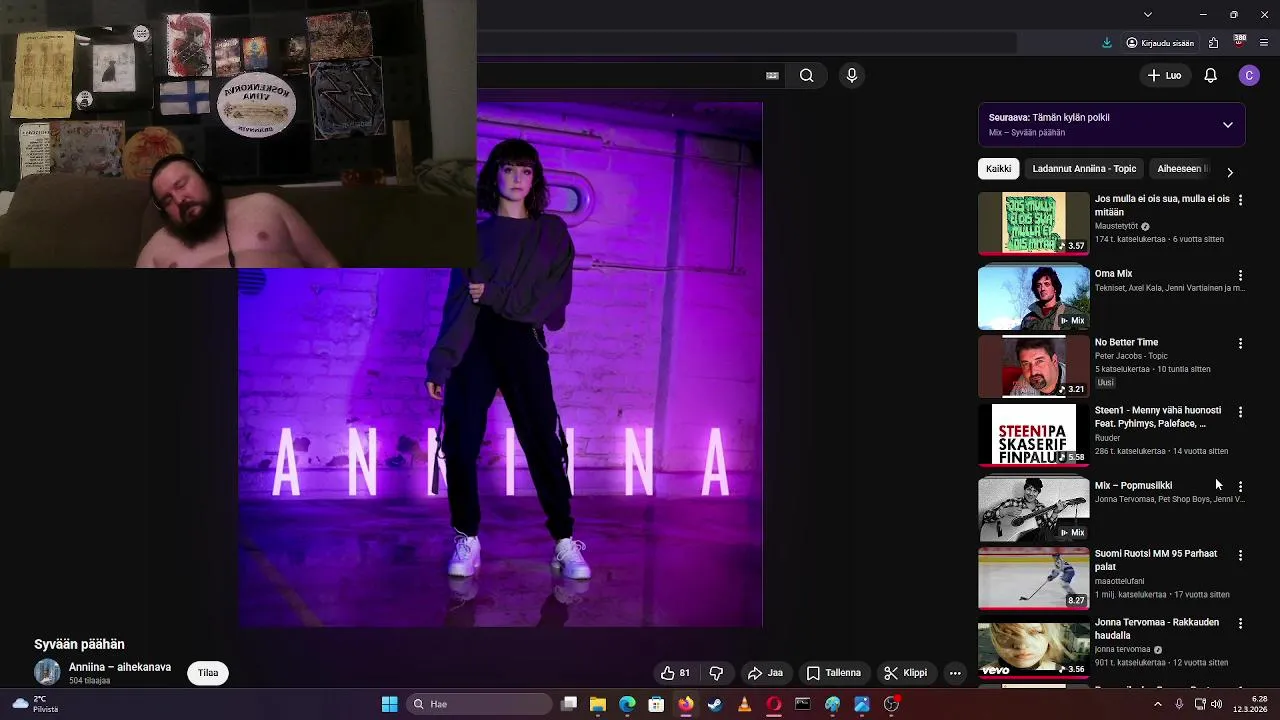Open more actions three-dot menu below video
Screen dimensions: 1280x720
tap(955, 673)
